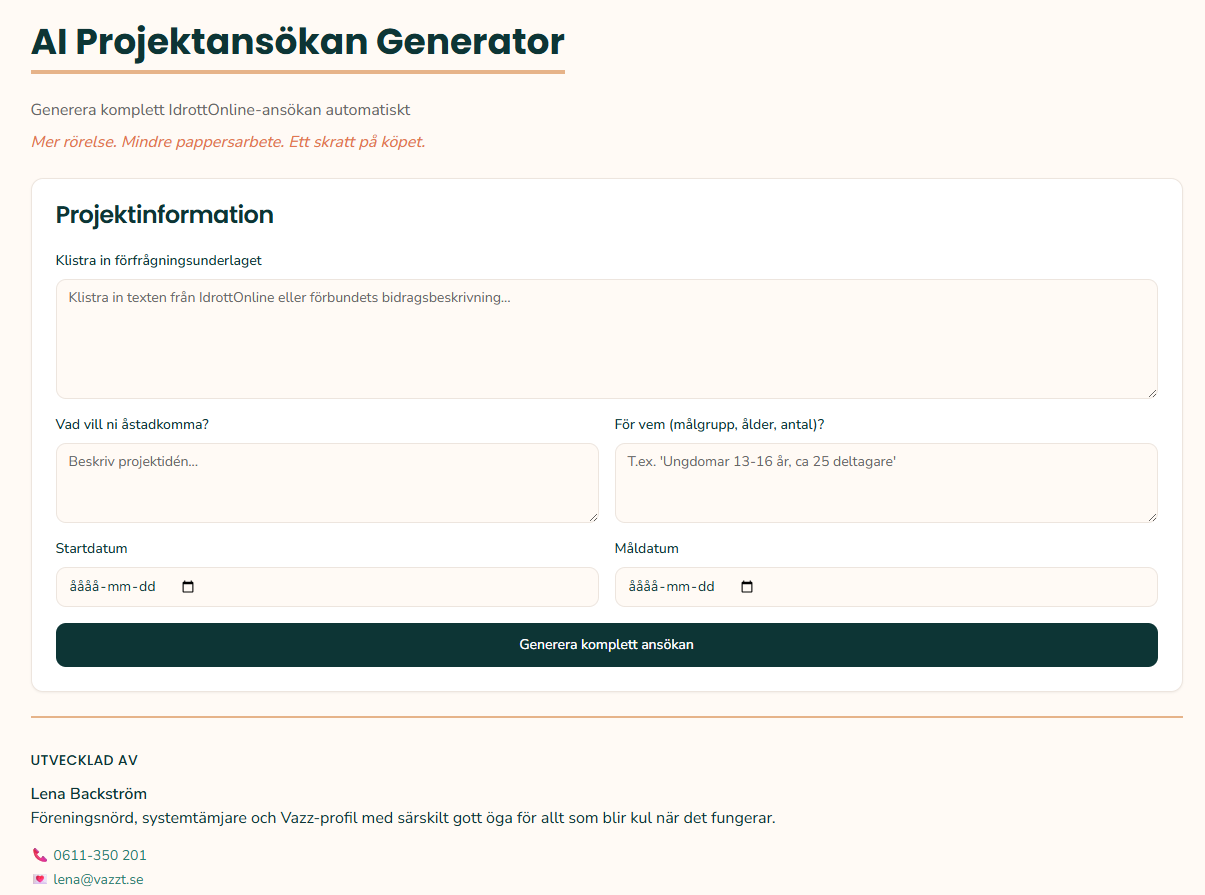Call the phone number 0611-350 201 link
Image resolution: width=1205 pixels, height=895 pixels.
(x=100, y=855)
